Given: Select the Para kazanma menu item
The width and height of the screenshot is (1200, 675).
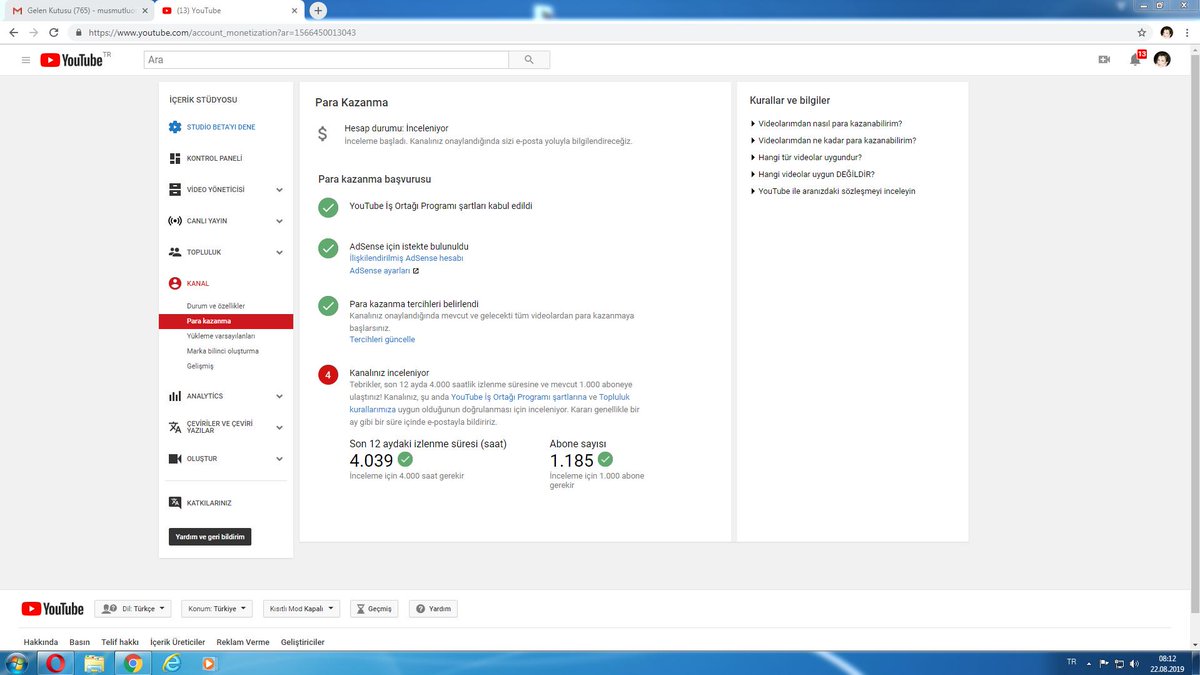Looking at the screenshot, I should [x=226, y=321].
